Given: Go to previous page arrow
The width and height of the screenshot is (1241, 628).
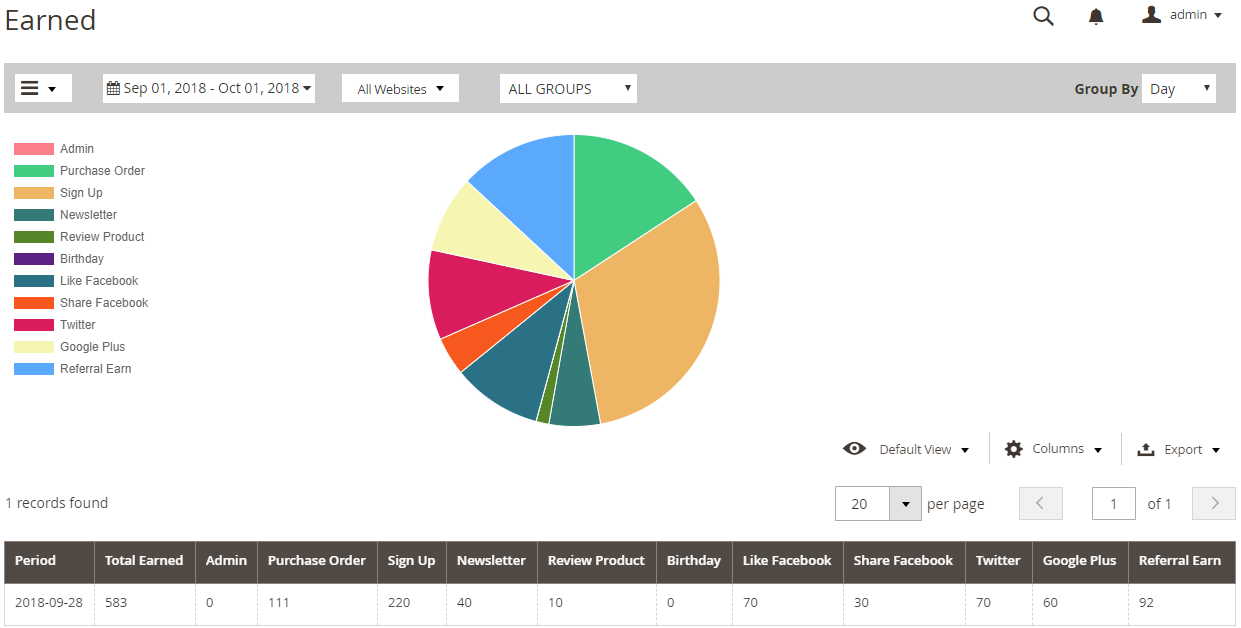Looking at the screenshot, I should [1040, 504].
